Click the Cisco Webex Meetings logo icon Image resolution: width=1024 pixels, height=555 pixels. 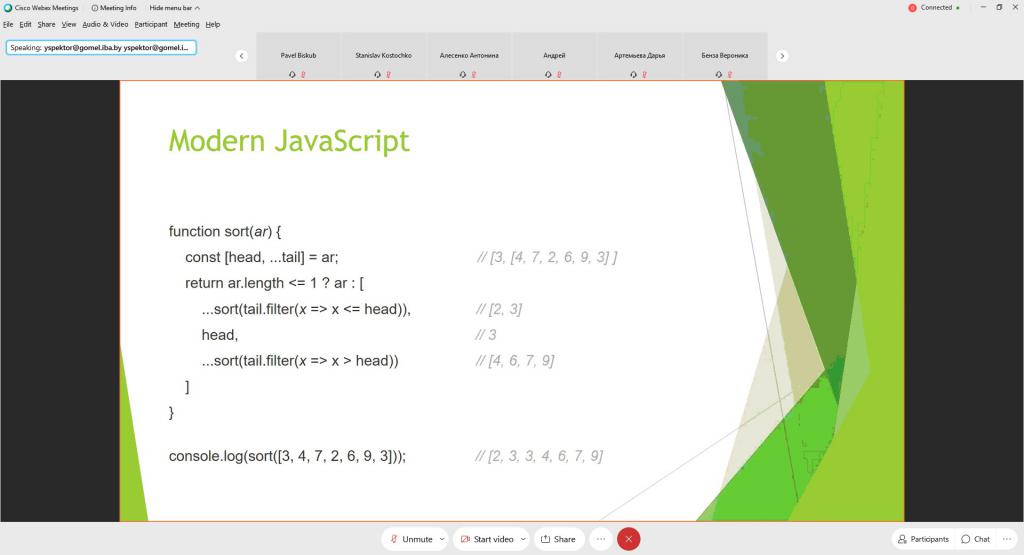point(8,8)
